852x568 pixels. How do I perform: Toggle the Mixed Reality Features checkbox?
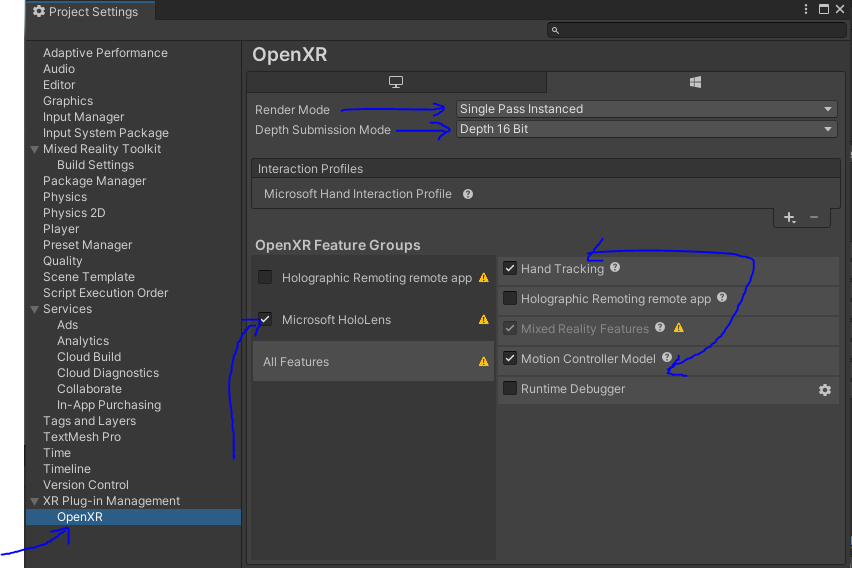pyautogui.click(x=510, y=328)
